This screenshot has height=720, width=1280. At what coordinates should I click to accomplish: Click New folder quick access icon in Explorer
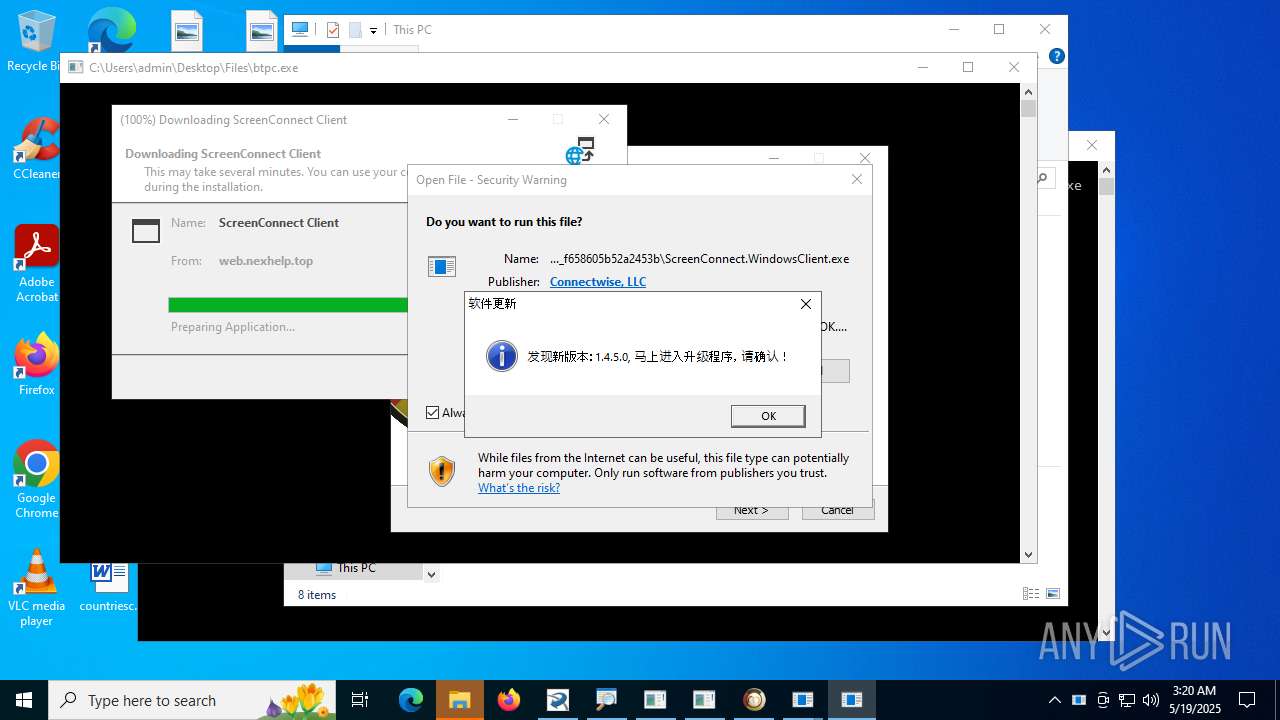[x=355, y=30]
